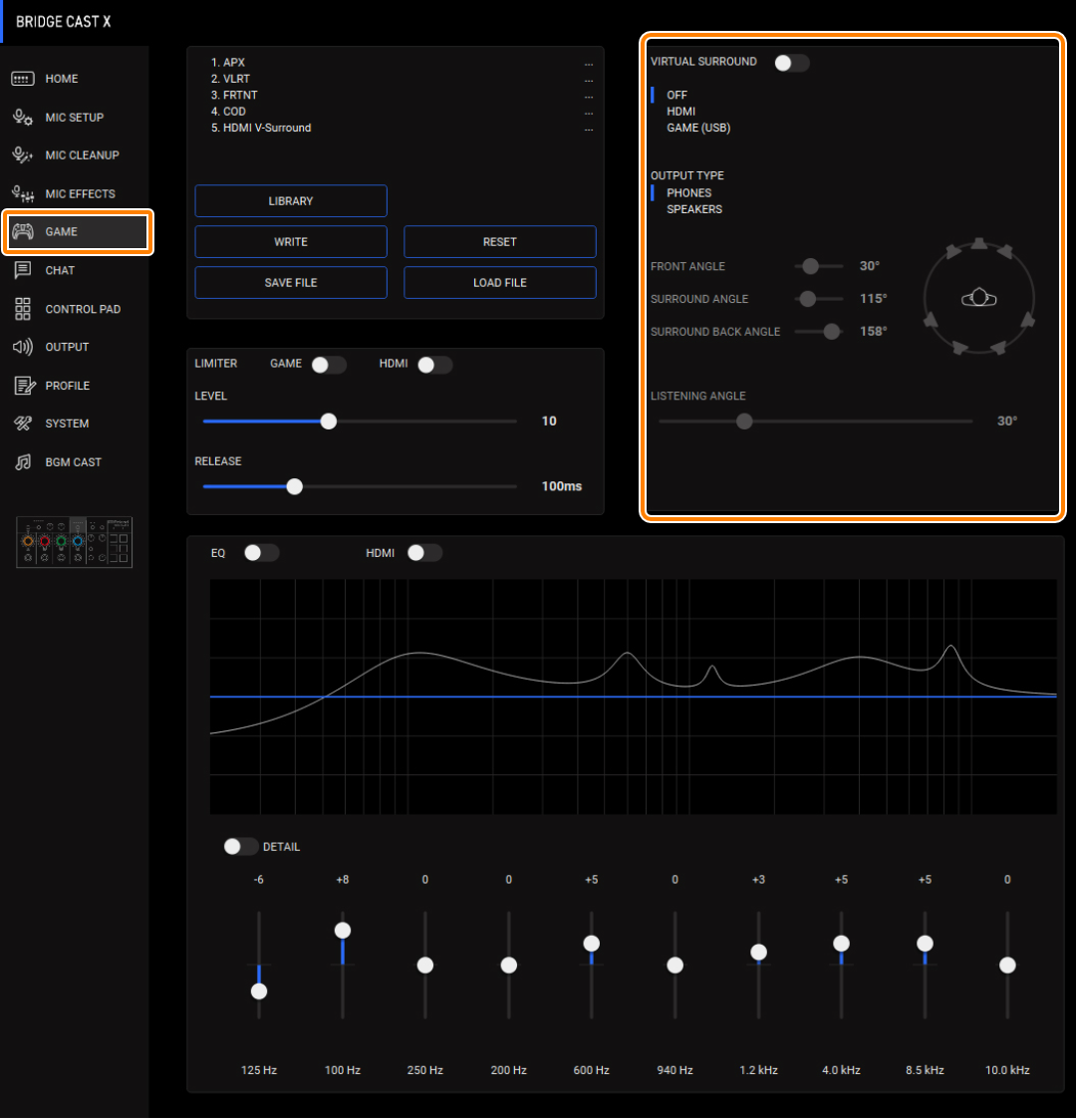
Task: Click the MIC CLEANUP sparkle-mic icon
Action: click(x=22, y=155)
